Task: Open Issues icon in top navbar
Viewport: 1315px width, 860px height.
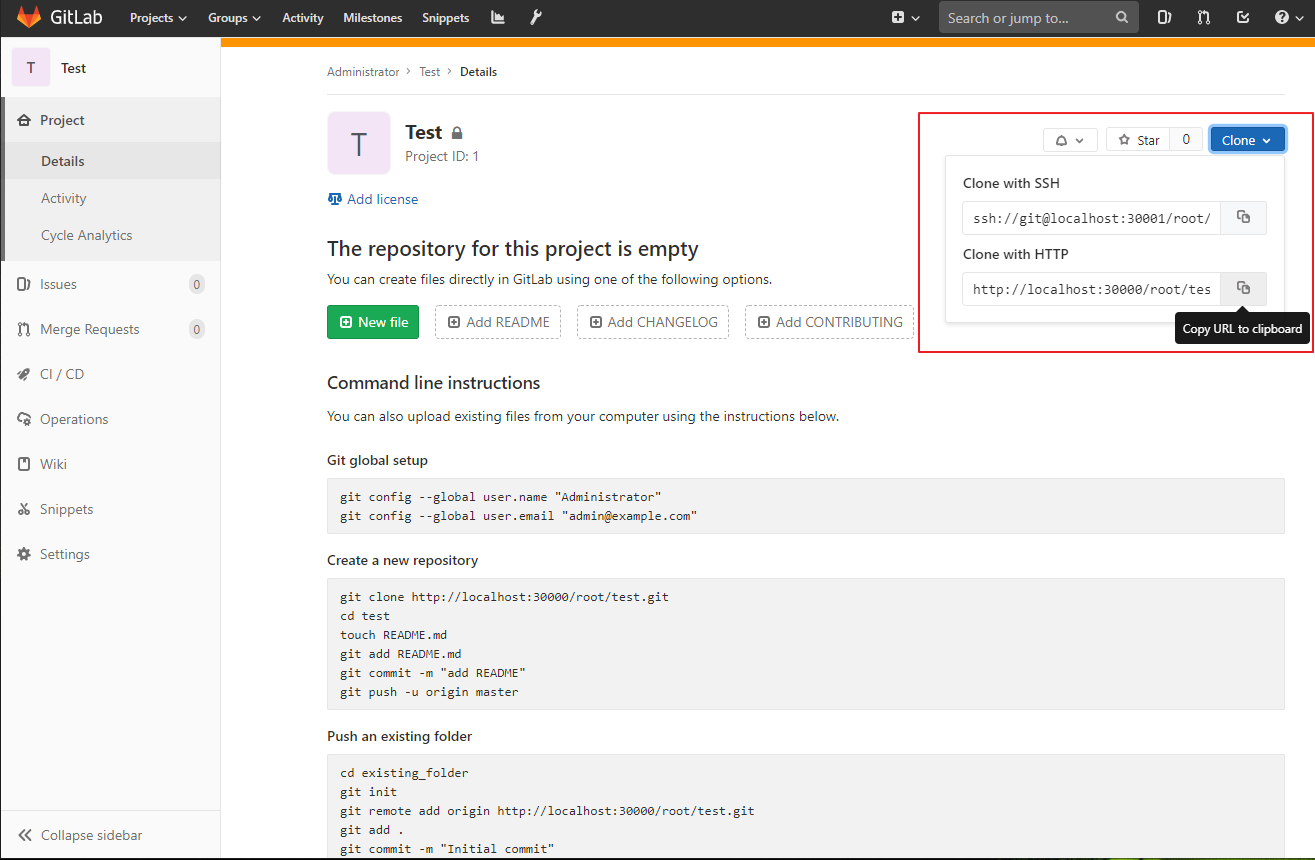Action: (1165, 18)
